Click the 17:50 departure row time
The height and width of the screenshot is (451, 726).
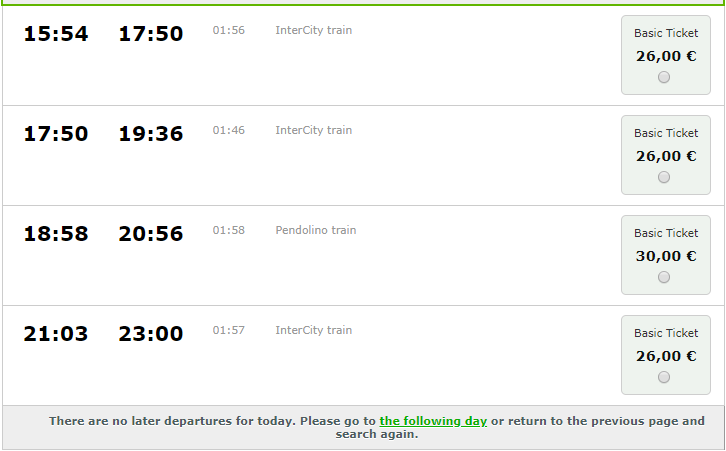pyautogui.click(x=56, y=134)
